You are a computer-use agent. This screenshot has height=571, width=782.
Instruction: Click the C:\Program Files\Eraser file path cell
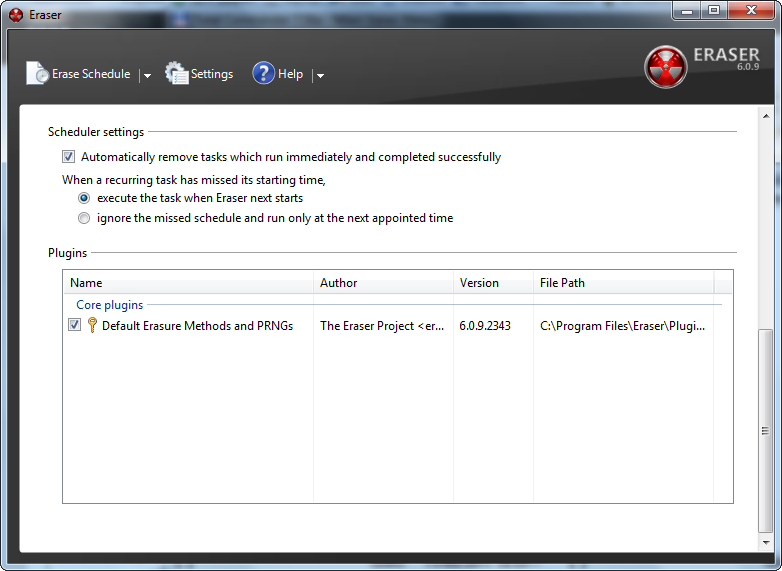point(622,326)
